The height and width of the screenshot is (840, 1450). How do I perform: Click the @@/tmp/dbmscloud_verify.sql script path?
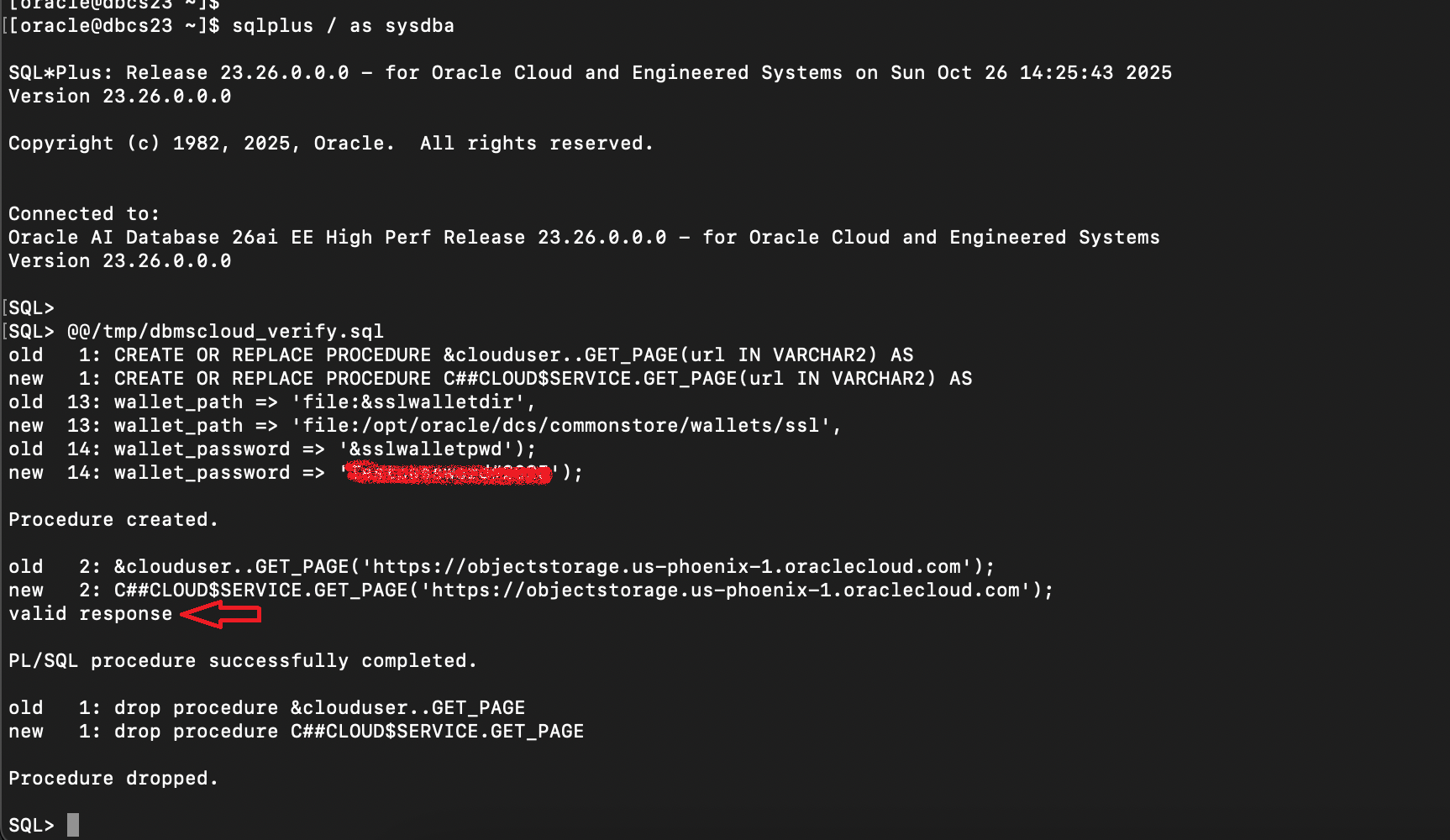[x=225, y=332]
